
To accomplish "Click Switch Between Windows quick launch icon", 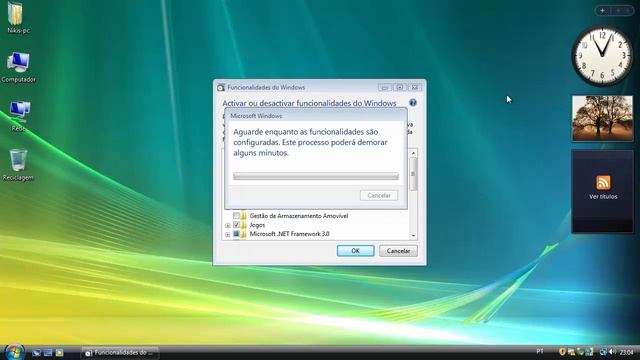I will click(48, 352).
